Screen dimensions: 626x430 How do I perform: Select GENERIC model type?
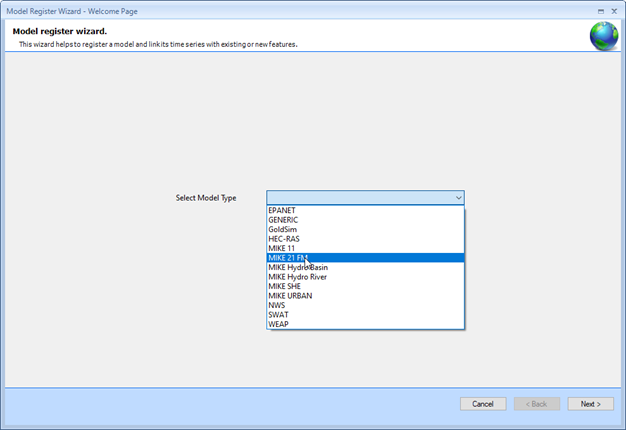365,220
